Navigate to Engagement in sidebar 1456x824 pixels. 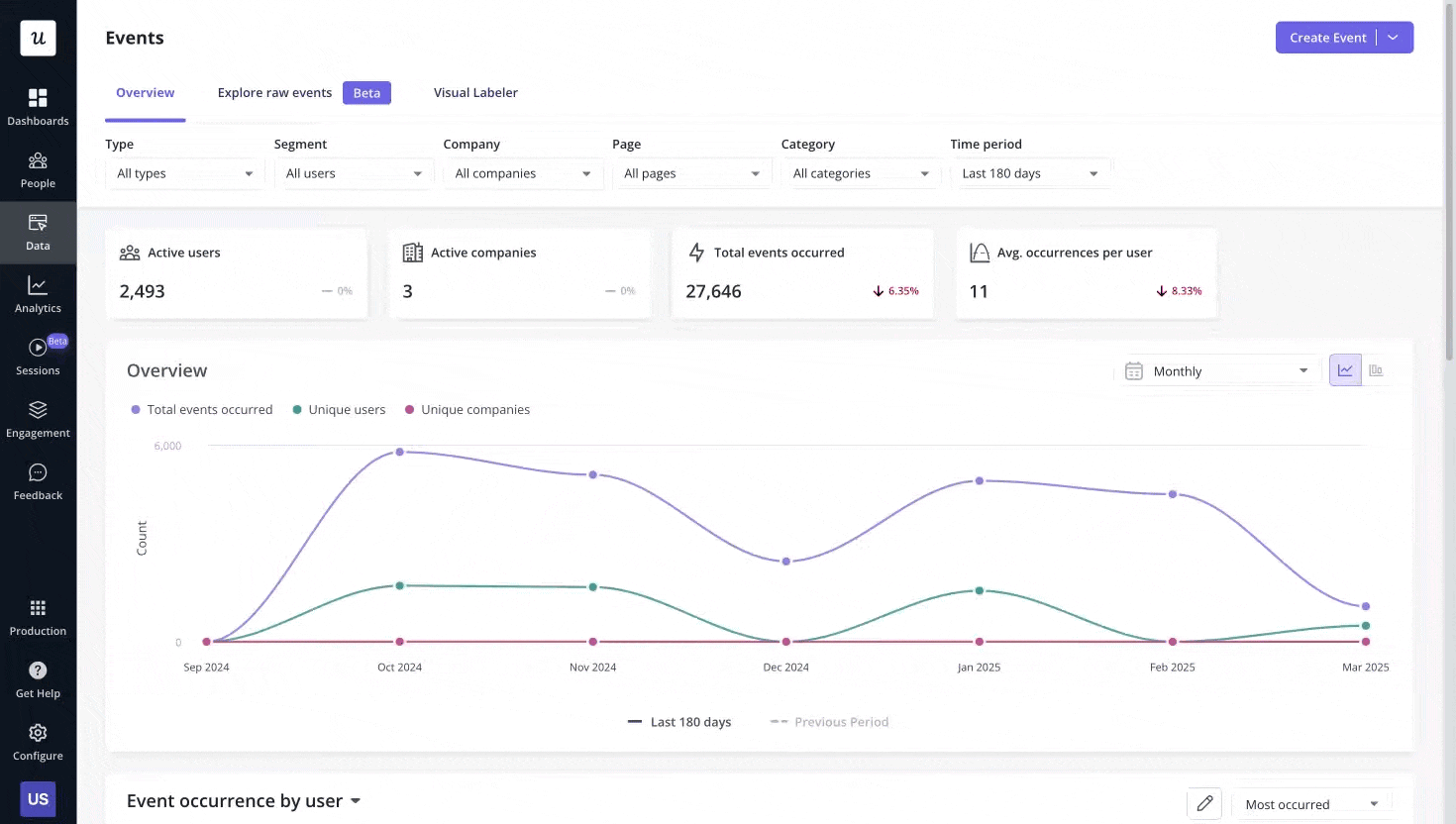tap(38, 417)
